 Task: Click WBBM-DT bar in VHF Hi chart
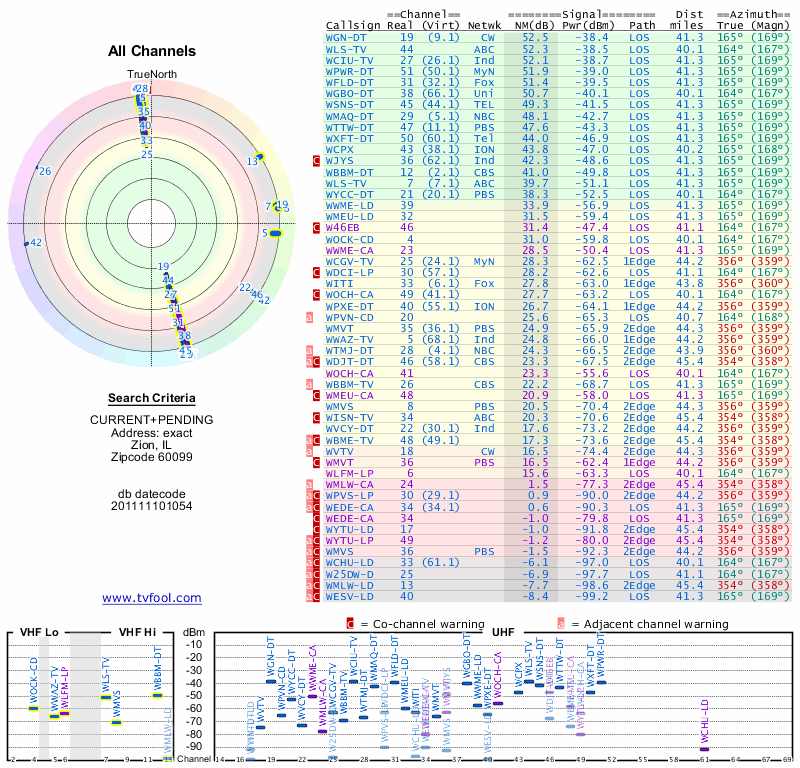pos(158,695)
